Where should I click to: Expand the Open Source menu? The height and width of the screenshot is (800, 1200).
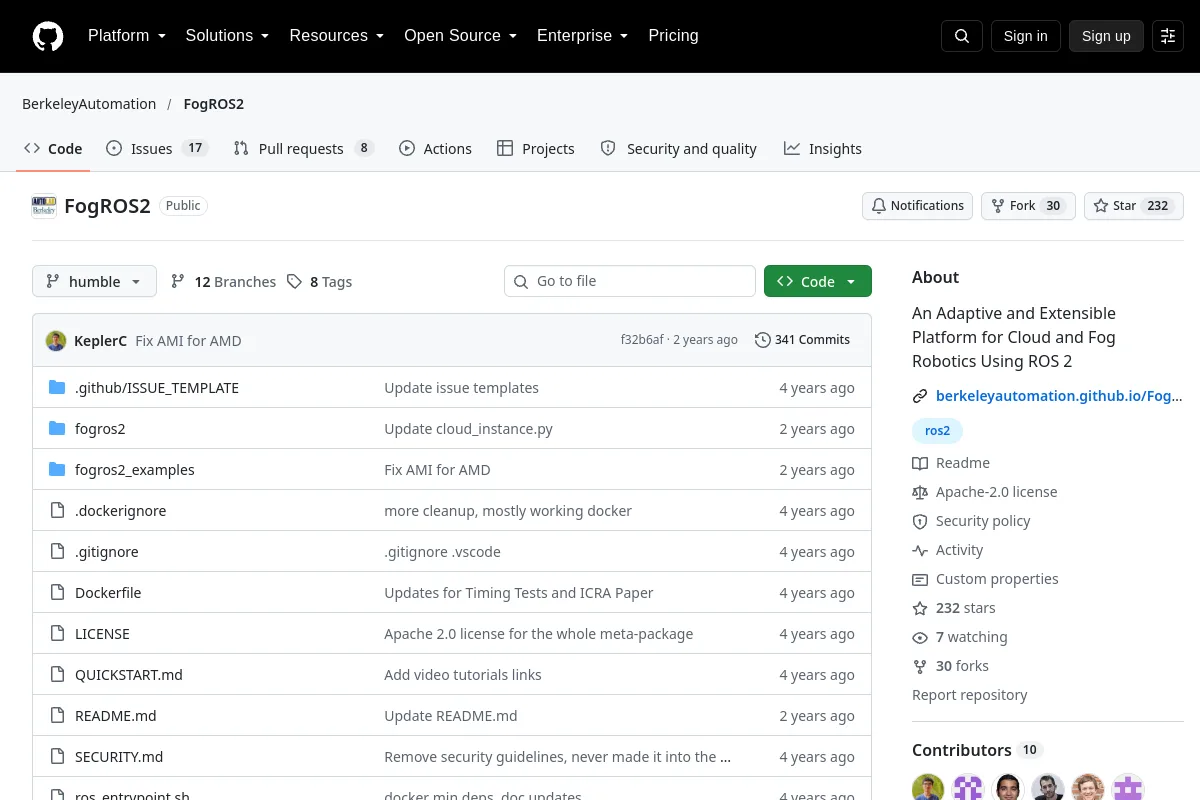[x=460, y=36]
